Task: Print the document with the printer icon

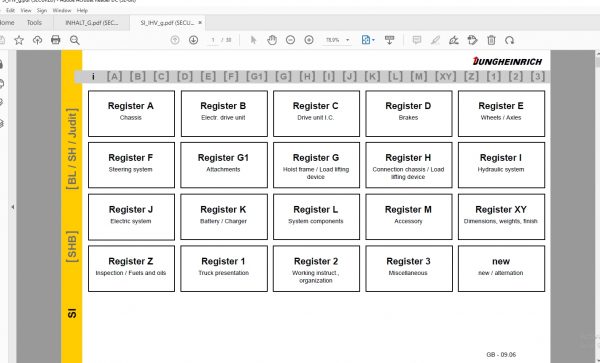Action: 56,40
